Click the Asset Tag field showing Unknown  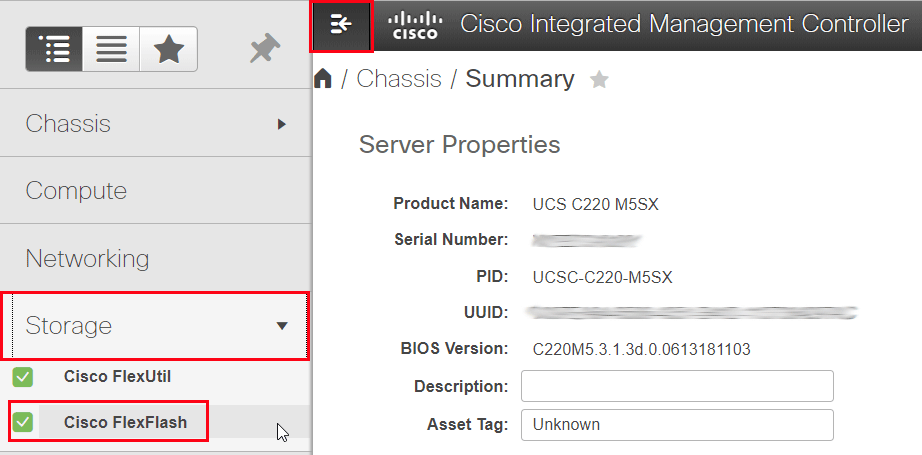pyautogui.click(x=677, y=424)
